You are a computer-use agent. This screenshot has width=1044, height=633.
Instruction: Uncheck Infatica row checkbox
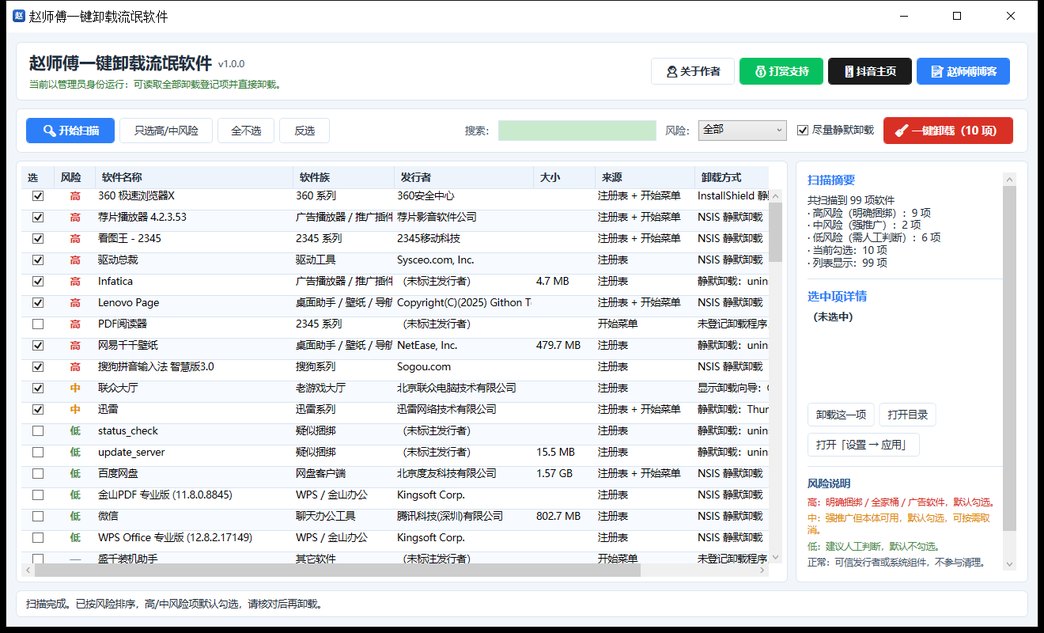[38, 281]
